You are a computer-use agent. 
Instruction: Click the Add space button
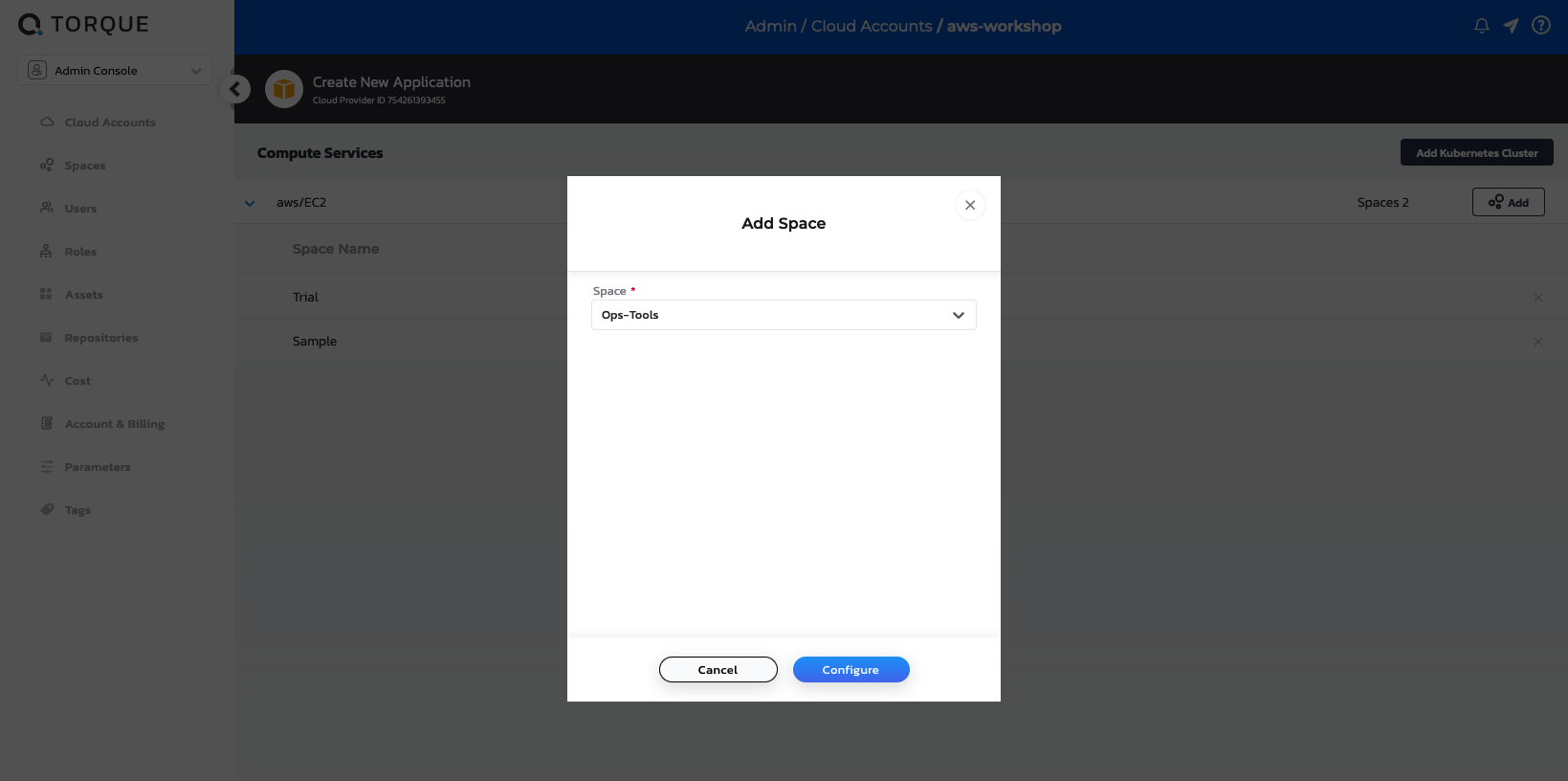(1509, 202)
